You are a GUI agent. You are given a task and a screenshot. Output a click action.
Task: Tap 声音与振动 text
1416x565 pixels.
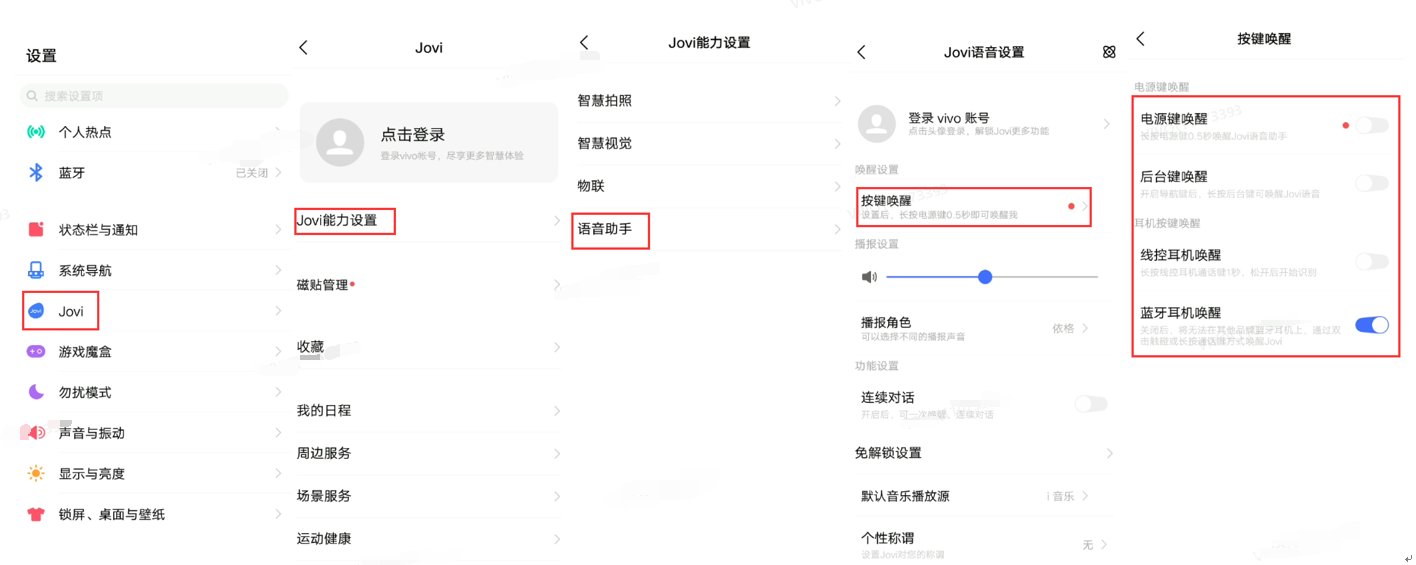[92, 433]
